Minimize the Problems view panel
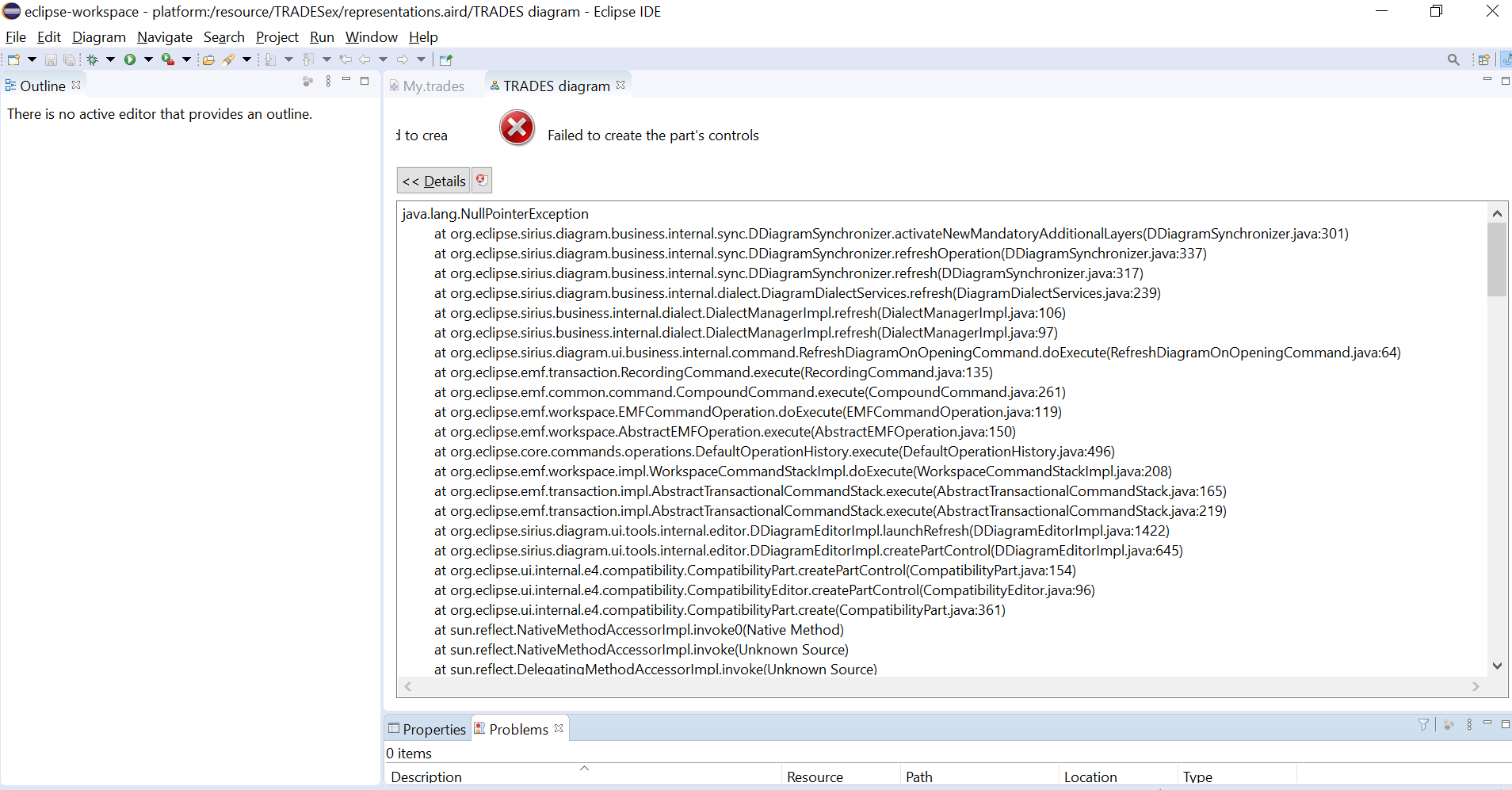The image size is (1512, 790). [x=1487, y=723]
